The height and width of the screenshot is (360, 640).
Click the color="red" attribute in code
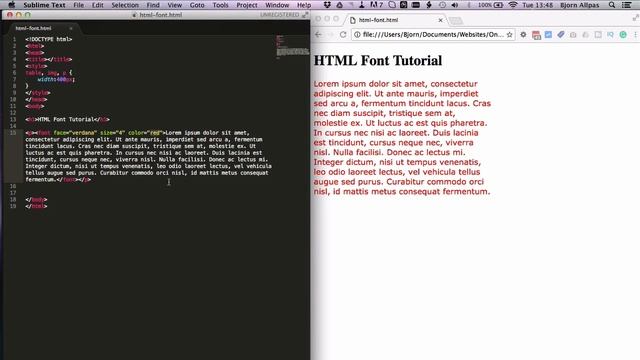coord(145,133)
